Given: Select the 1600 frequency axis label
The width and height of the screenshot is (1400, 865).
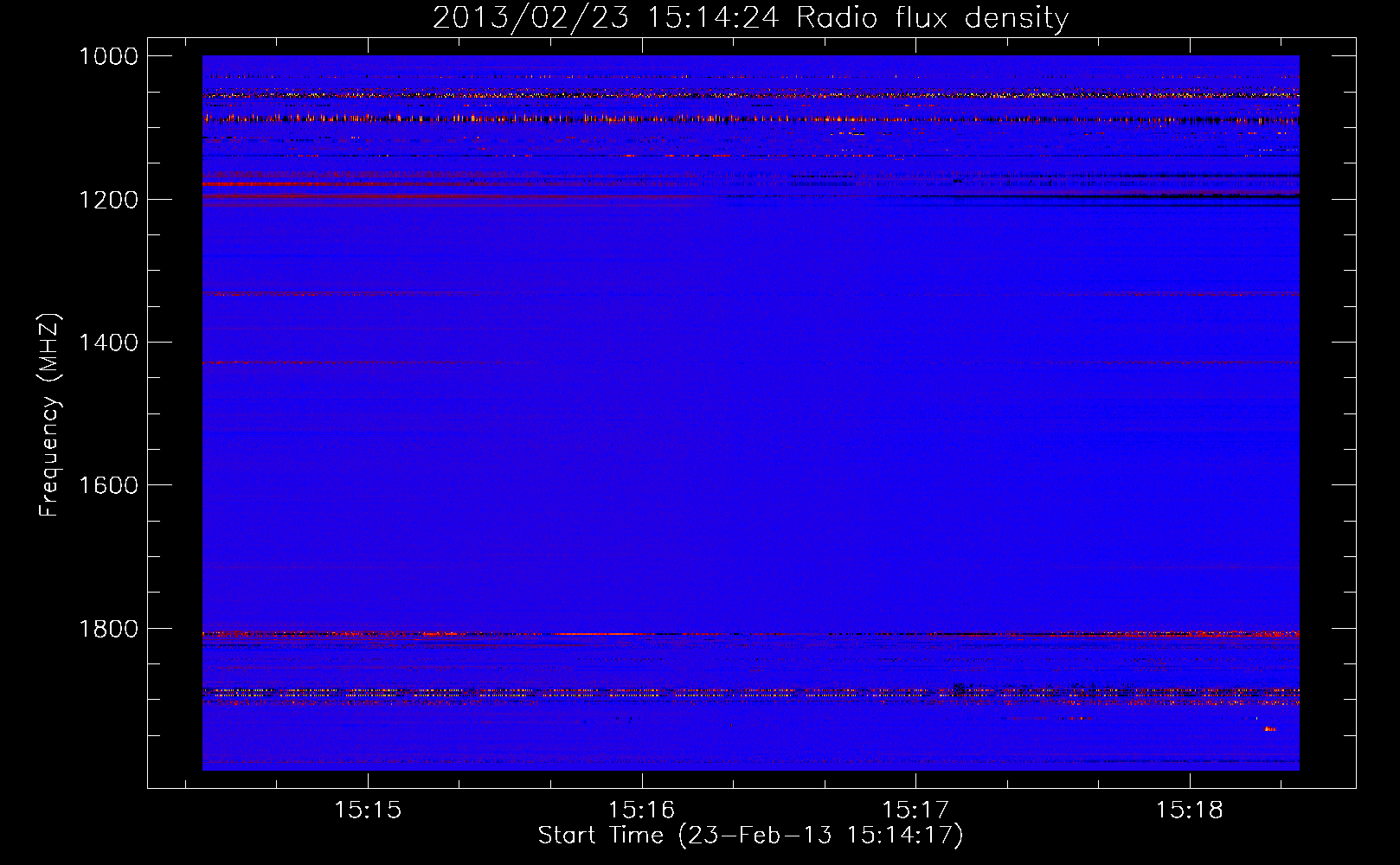Looking at the screenshot, I should pyautogui.click(x=108, y=485).
